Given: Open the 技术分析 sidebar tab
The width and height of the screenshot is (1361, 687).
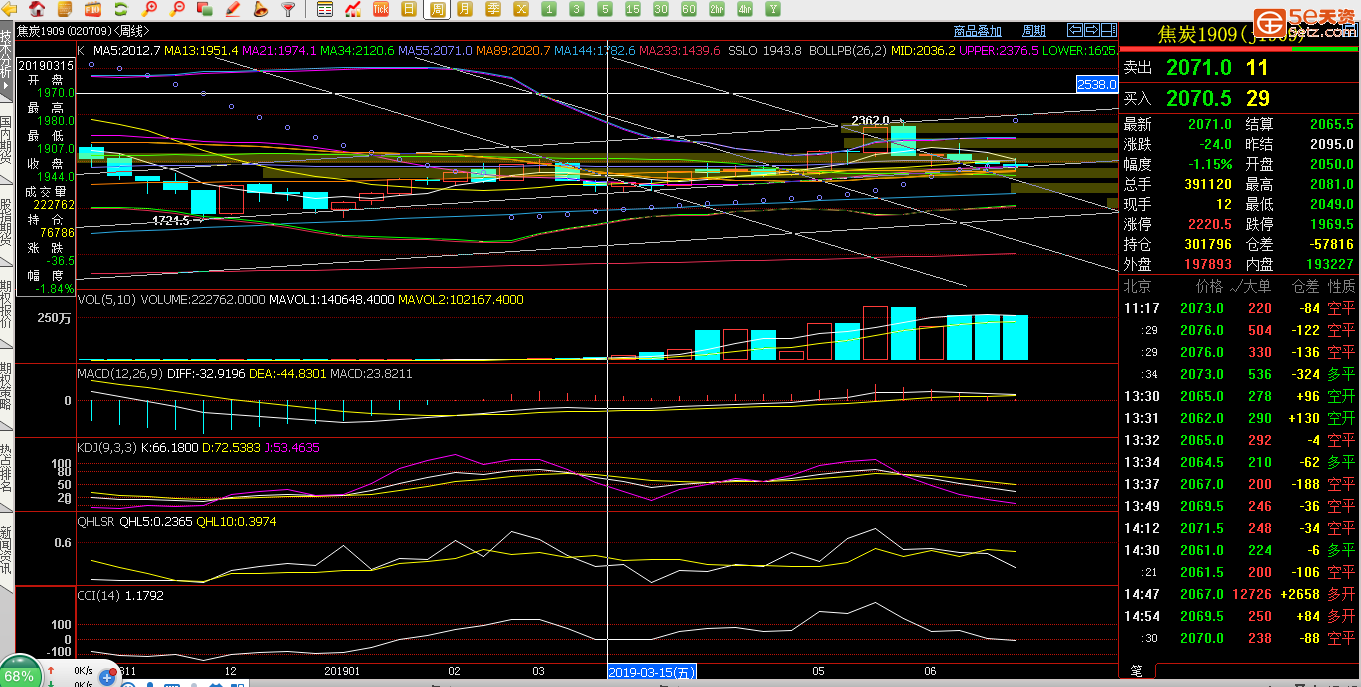Looking at the screenshot, I should pos(7,59).
